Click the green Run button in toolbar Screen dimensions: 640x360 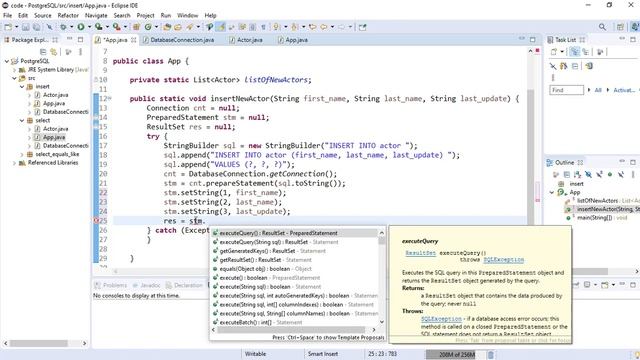(81, 27)
